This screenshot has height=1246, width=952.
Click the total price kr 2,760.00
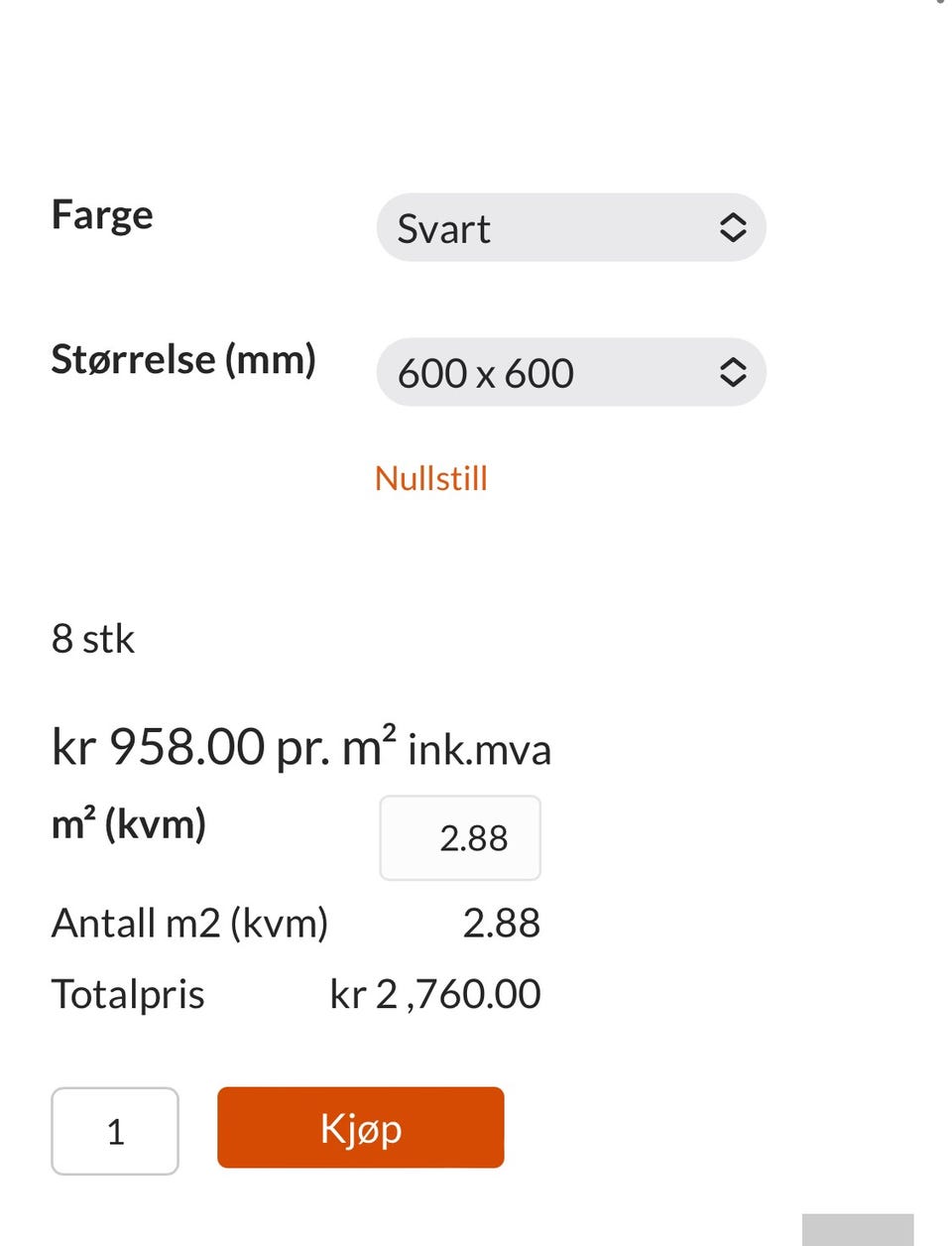(435, 994)
